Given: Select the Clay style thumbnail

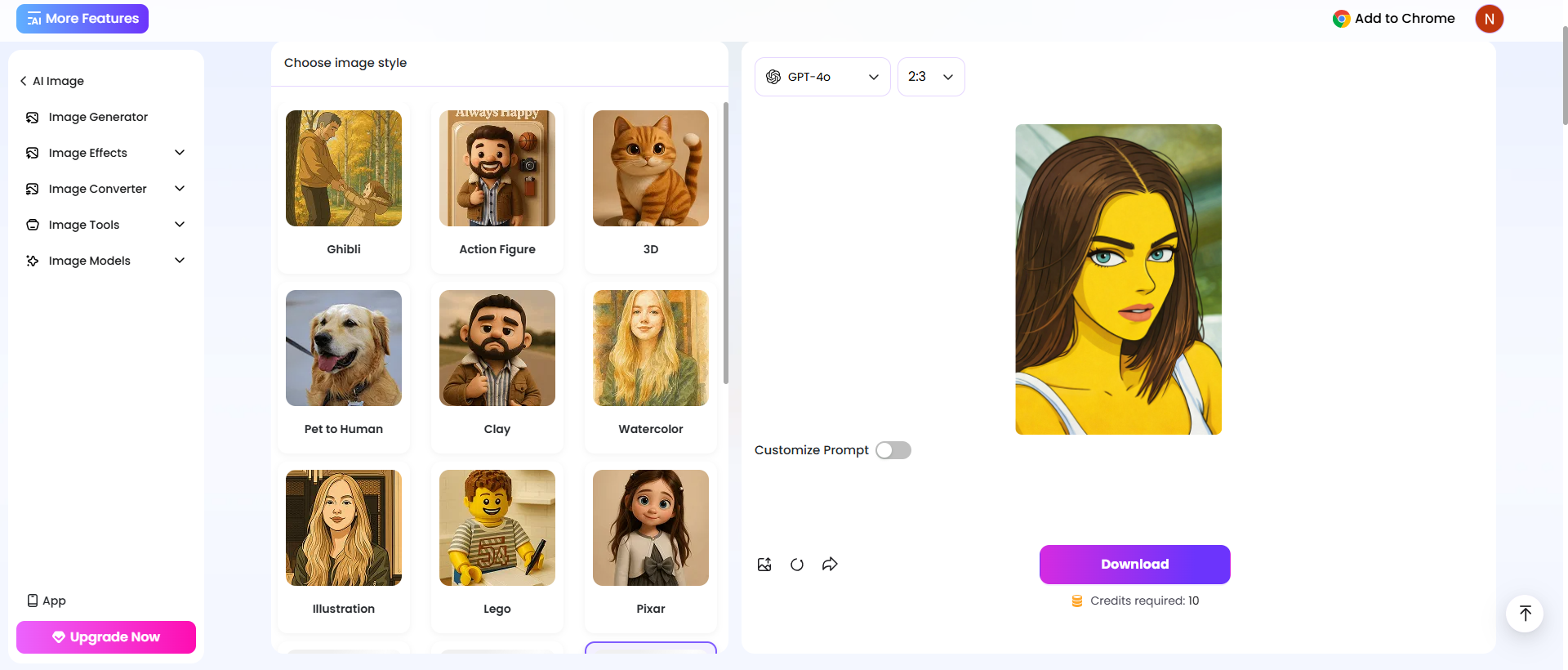Looking at the screenshot, I should click(x=497, y=348).
